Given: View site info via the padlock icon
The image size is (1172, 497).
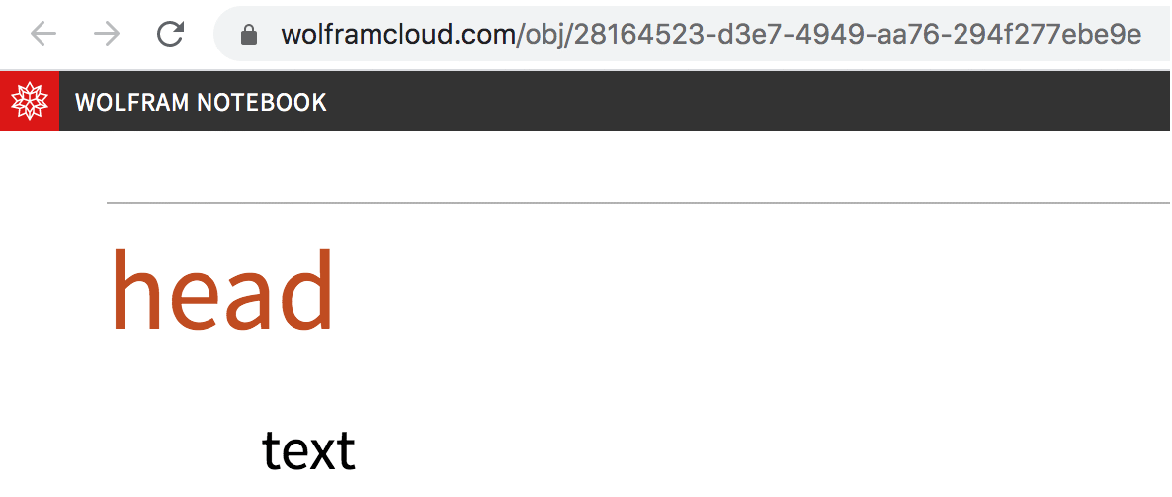Looking at the screenshot, I should [x=249, y=35].
